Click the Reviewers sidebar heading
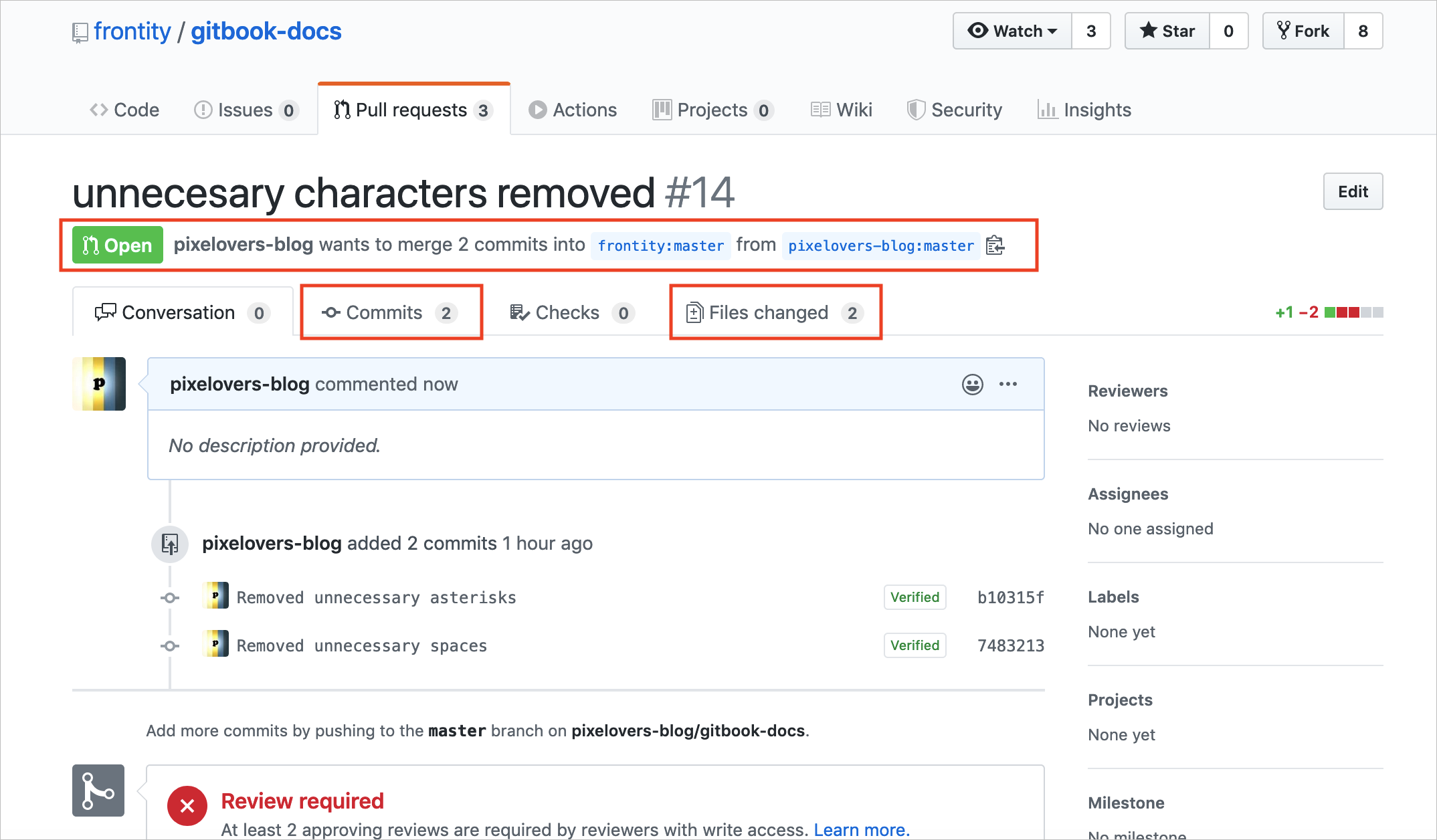This screenshot has height=840, width=1437. [1128, 391]
